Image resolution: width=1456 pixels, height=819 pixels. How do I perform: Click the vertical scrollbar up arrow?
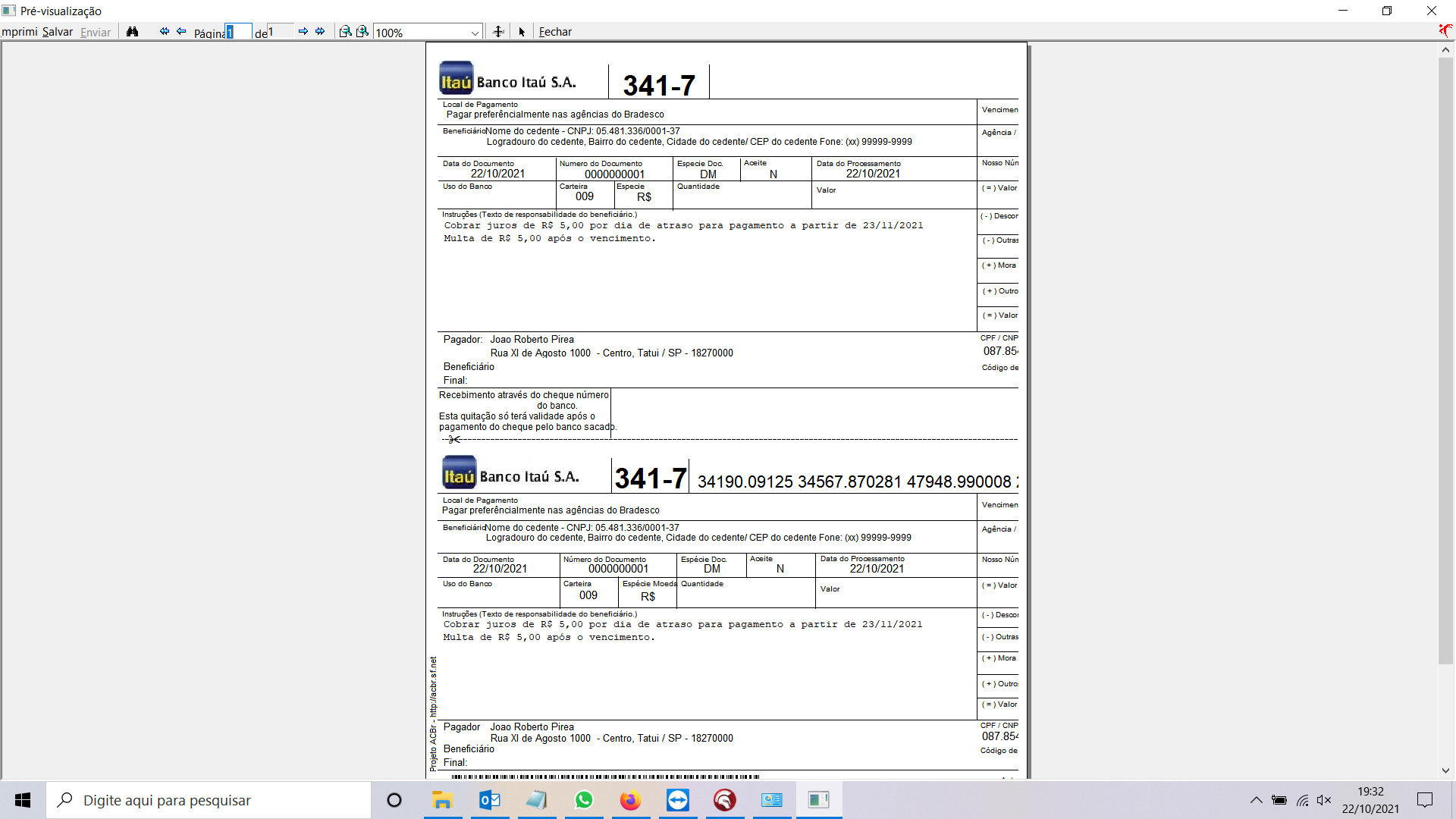tap(1445, 50)
